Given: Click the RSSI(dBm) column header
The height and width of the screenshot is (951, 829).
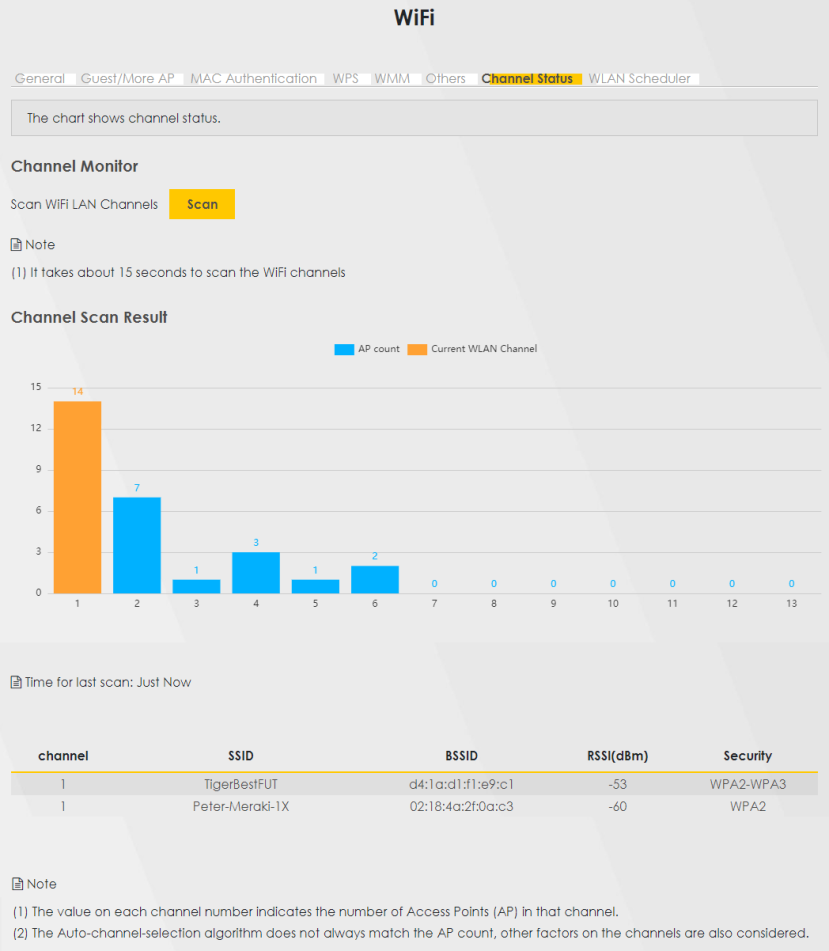Looking at the screenshot, I should tap(617, 756).
